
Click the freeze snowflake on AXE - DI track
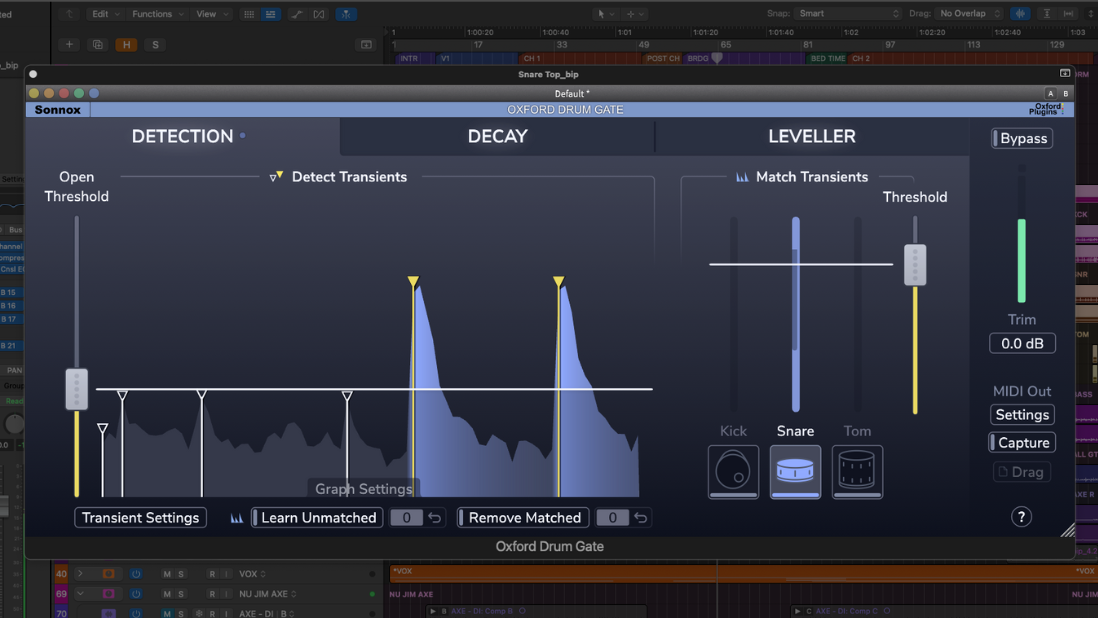point(199,614)
